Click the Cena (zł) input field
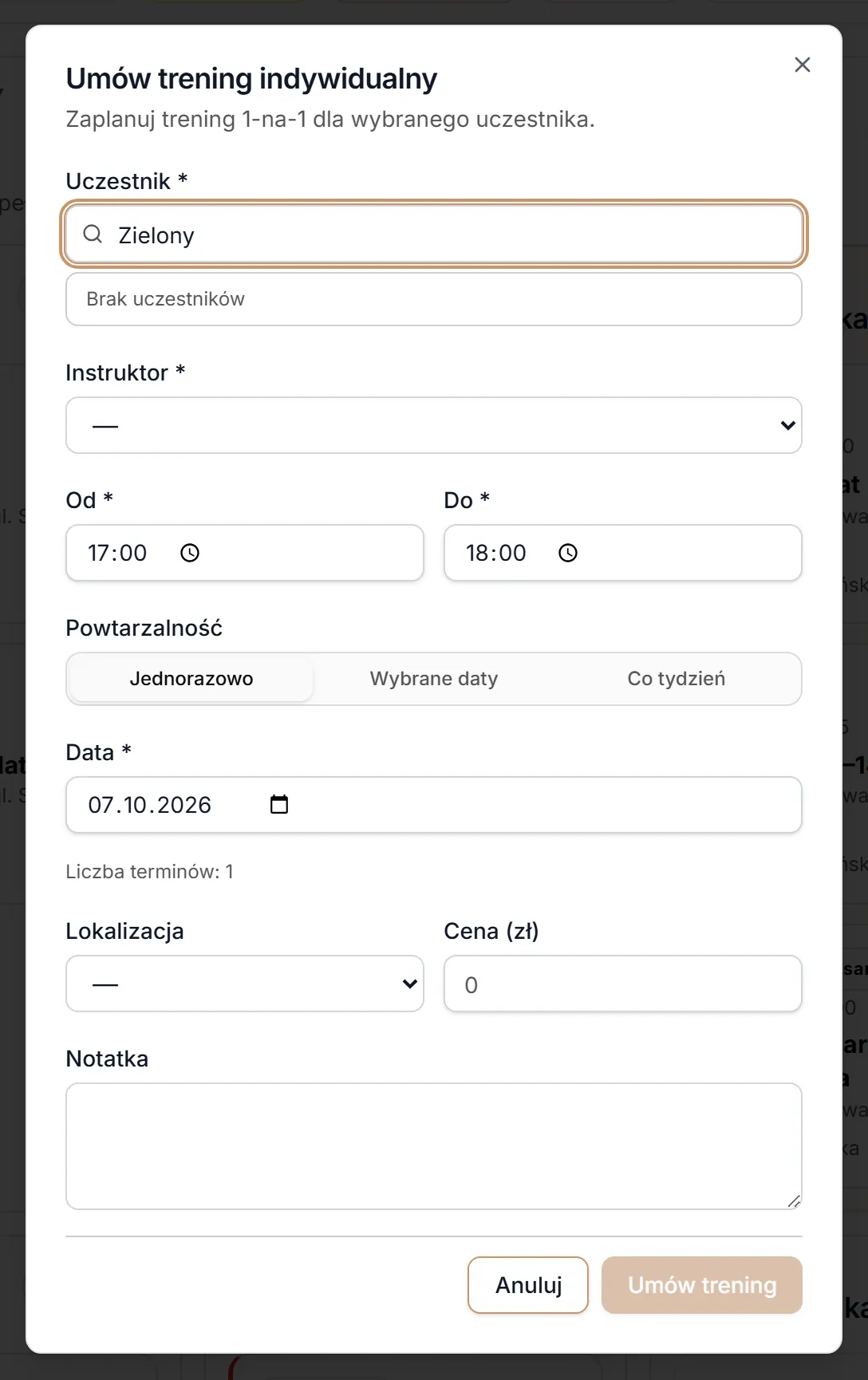868x1380 pixels. (623, 984)
